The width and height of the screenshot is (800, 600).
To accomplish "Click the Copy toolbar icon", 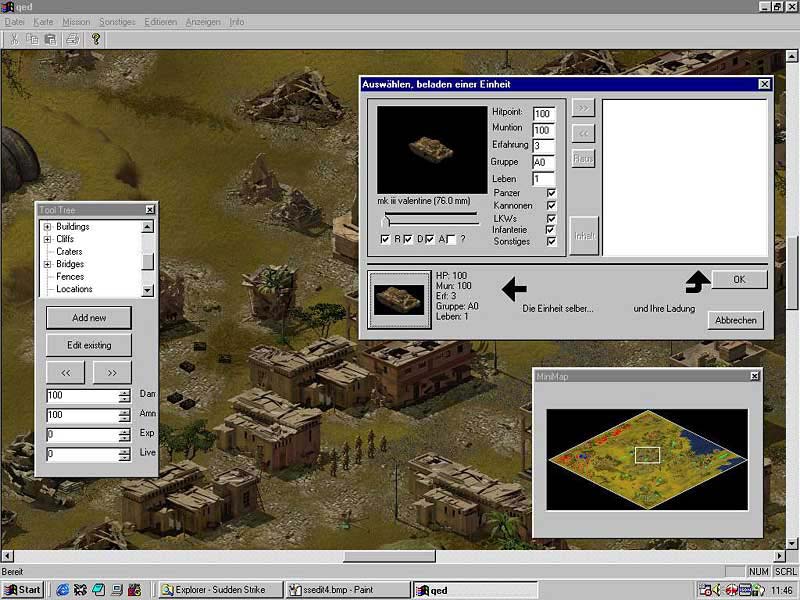I will (32, 39).
